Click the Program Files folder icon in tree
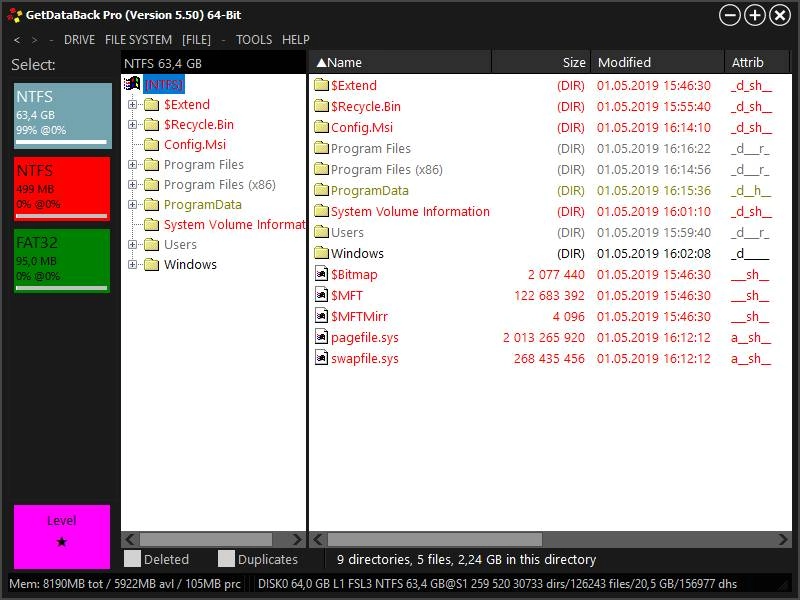This screenshot has height=600, width=800. click(x=152, y=164)
